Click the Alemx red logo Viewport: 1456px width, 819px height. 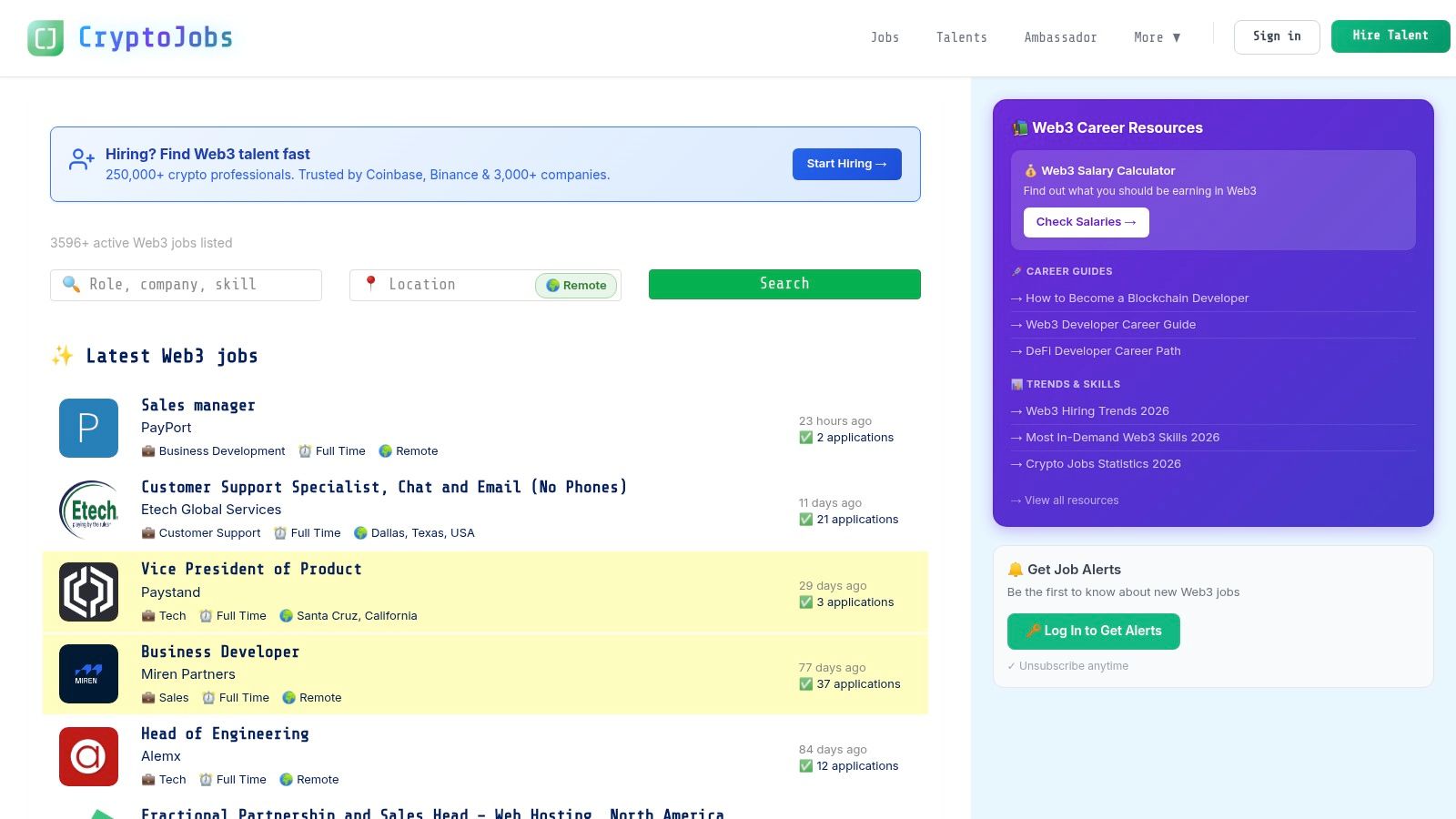88,756
